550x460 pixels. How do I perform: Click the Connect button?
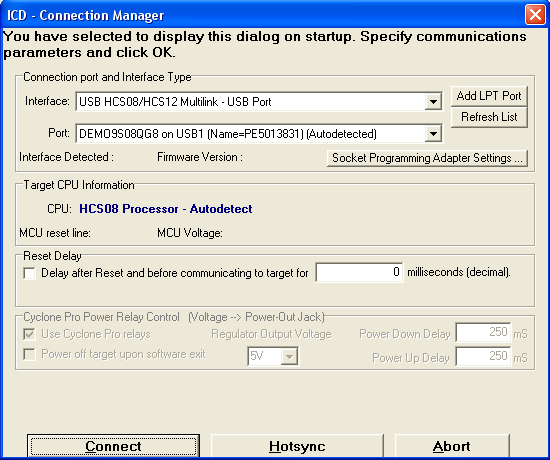(x=113, y=446)
